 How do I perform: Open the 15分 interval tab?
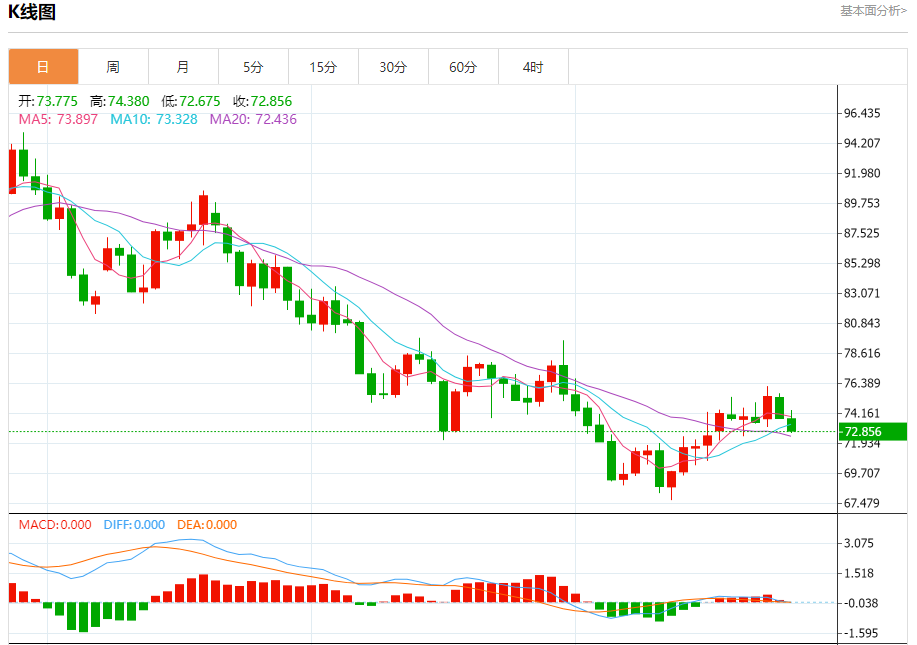coord(323,67)
